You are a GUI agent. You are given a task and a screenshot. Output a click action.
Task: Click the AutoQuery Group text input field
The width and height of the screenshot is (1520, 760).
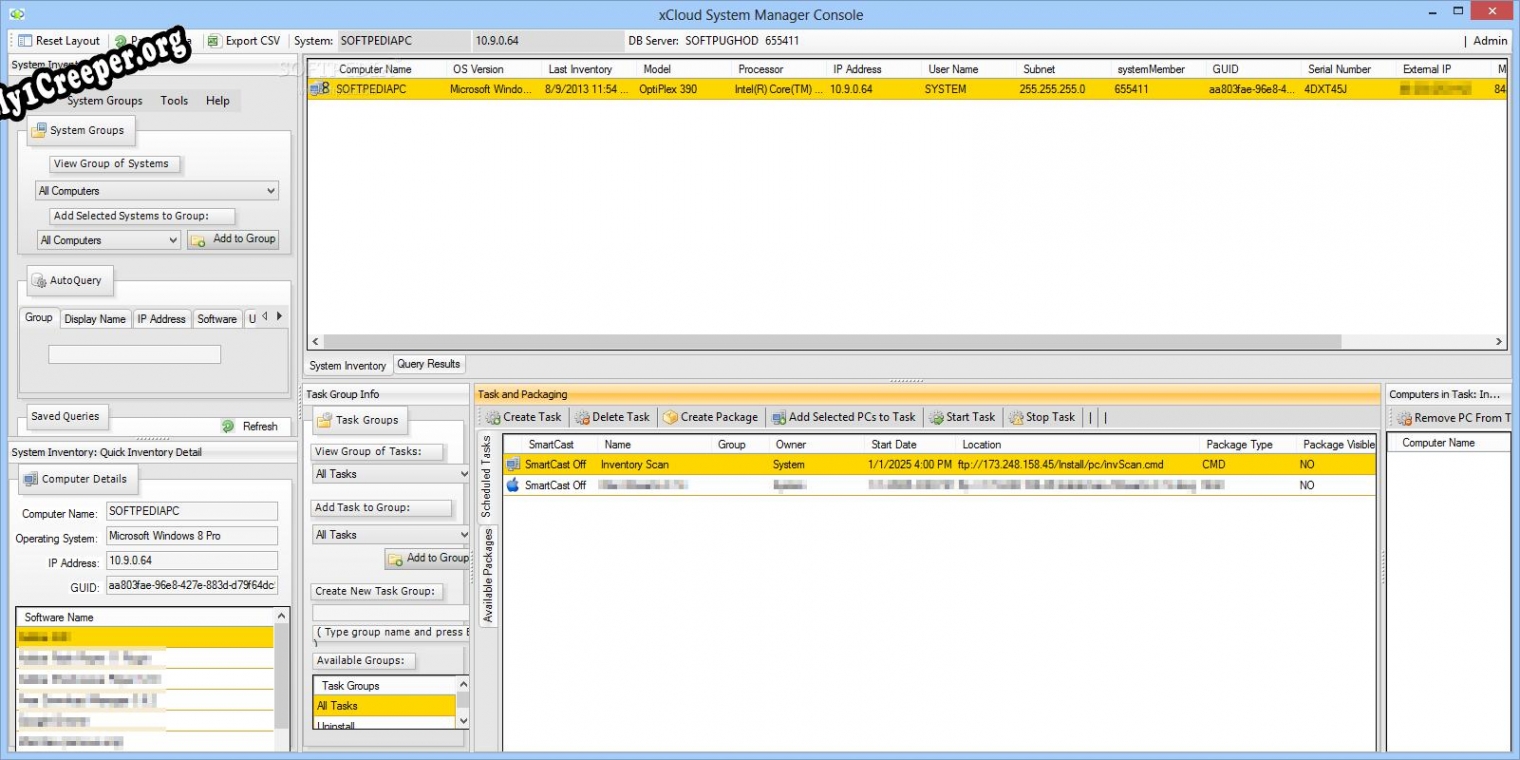(x=134, y=354)
